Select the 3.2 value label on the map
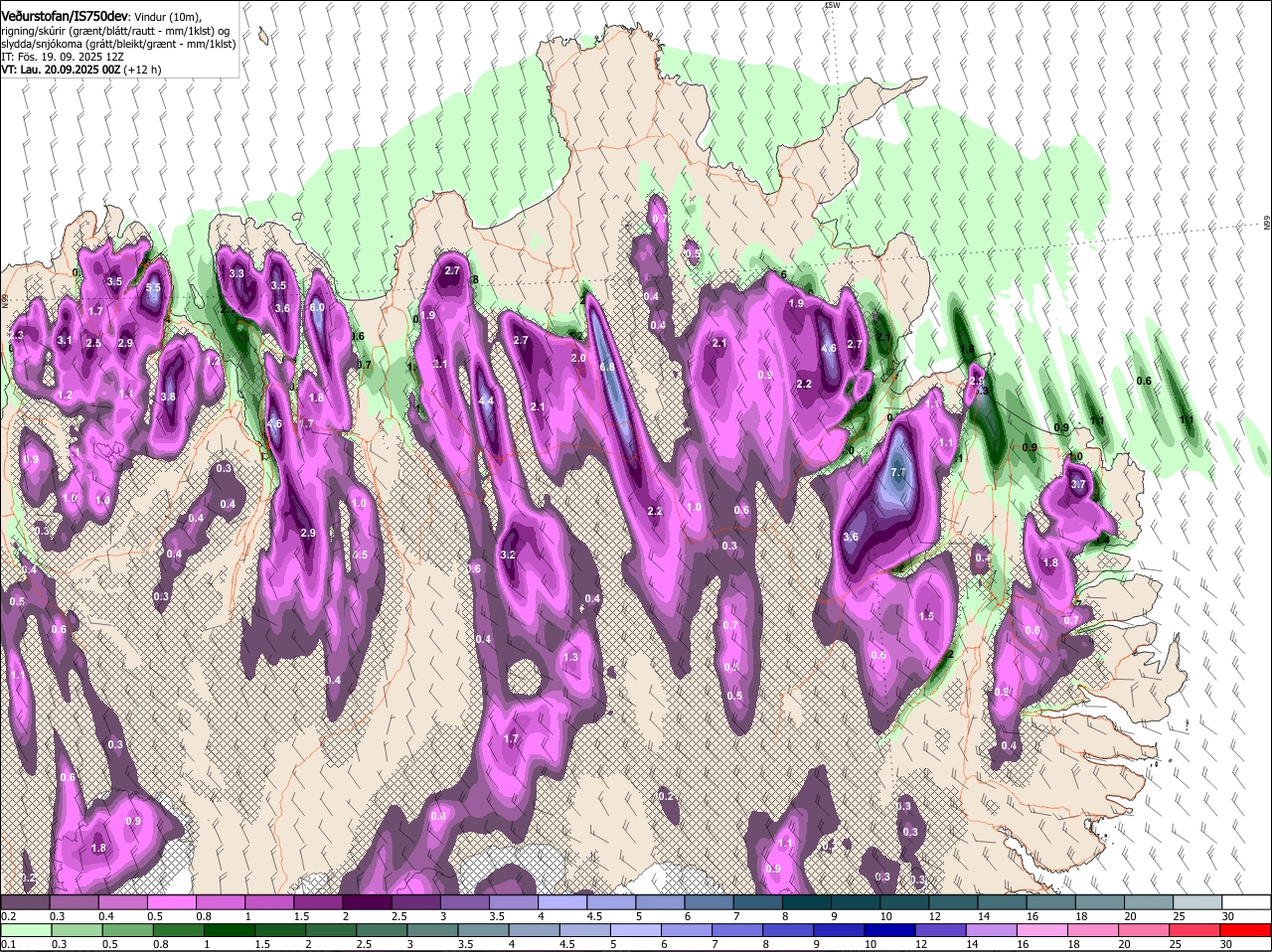 click(508, 555)
